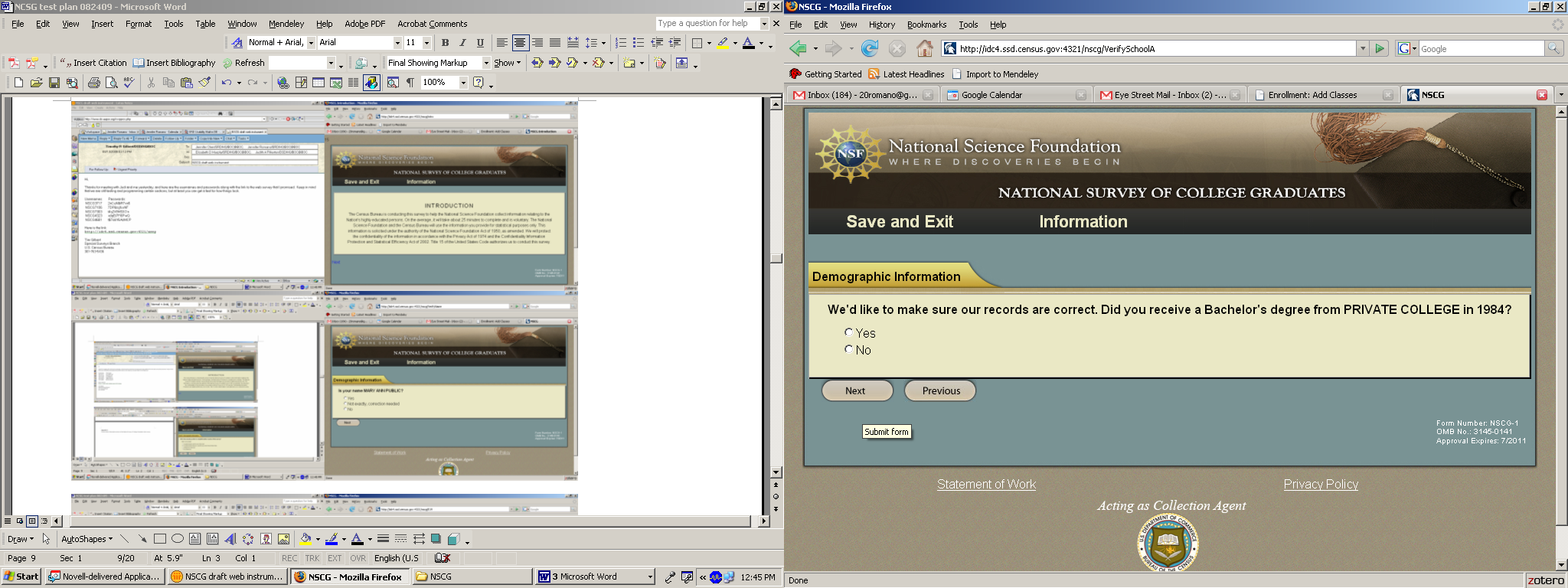Viewport: 1568px width, 588px height.
Task: Open the Mendeley menu in Word
Action: click(286, 24)
